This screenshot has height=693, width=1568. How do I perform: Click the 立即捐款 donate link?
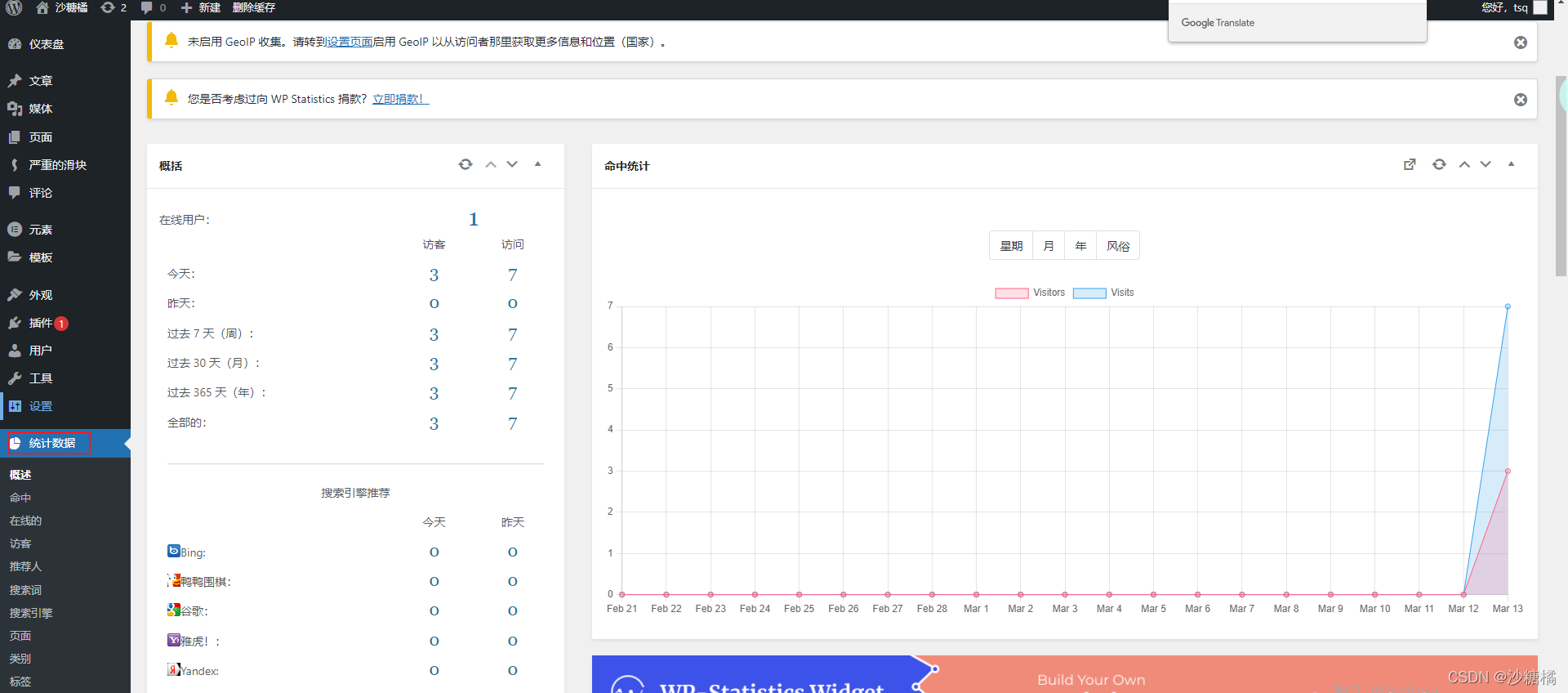tap(400, 99)
